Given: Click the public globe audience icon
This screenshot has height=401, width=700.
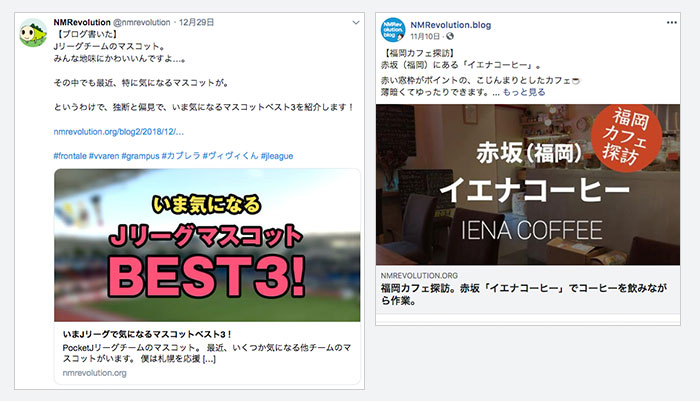Looking at the screenshot, I should [x=450, y=36].
